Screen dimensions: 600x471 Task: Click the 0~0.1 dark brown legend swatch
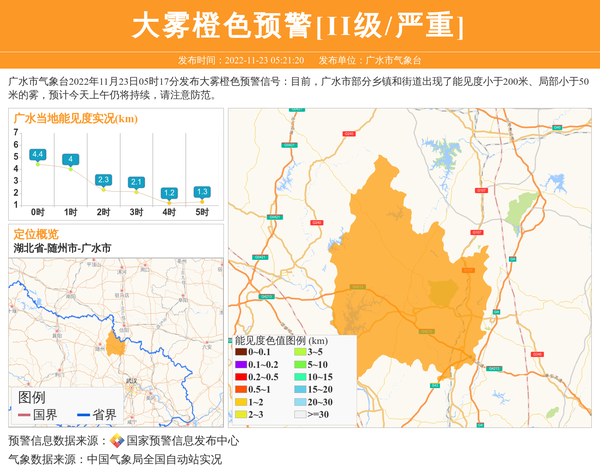pyautogui.click(x=241, y=352)
